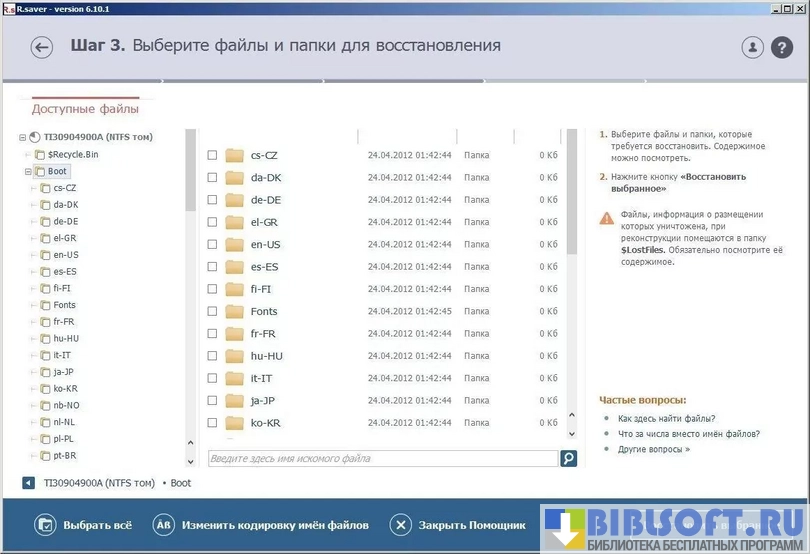Screen dimensions: 810x554
Task: Switch to the Доступные файлы tab
Action: [x=85, y=109]
